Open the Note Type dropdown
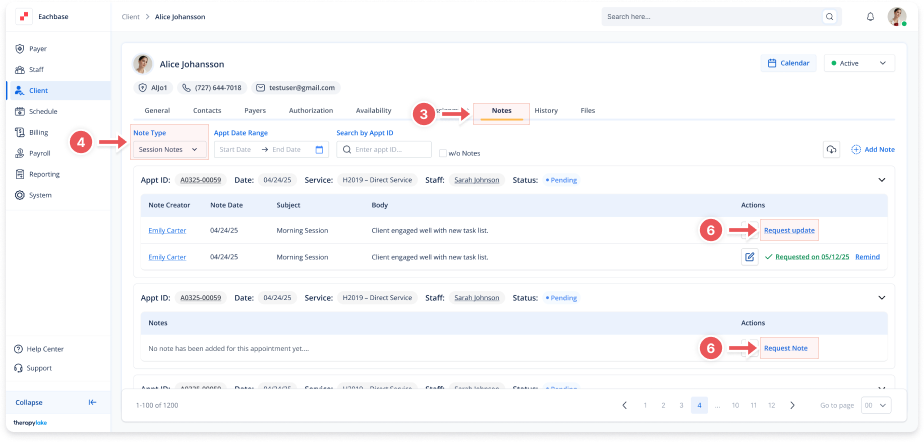The width and height of the screenshot is (924, 442). [169, 149]
